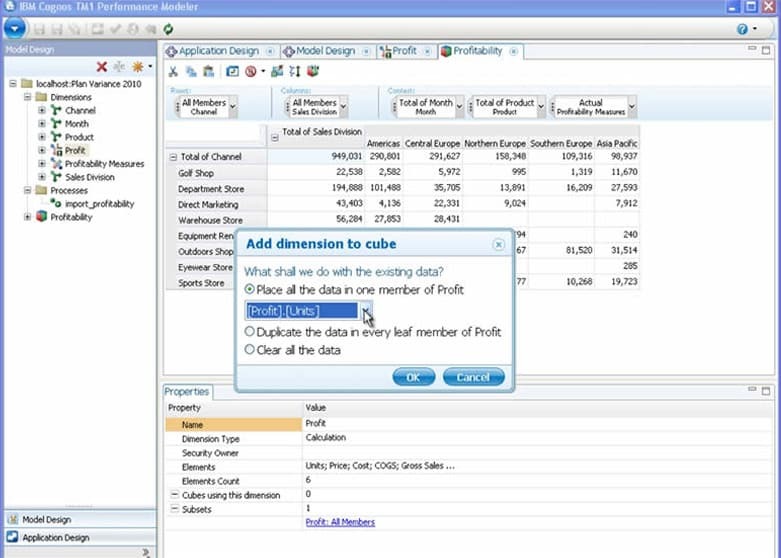Viewport: 781px width, 558px height.
Task: Click the green refresh icon in top toolbar
Action: click(x=168, y=29)
